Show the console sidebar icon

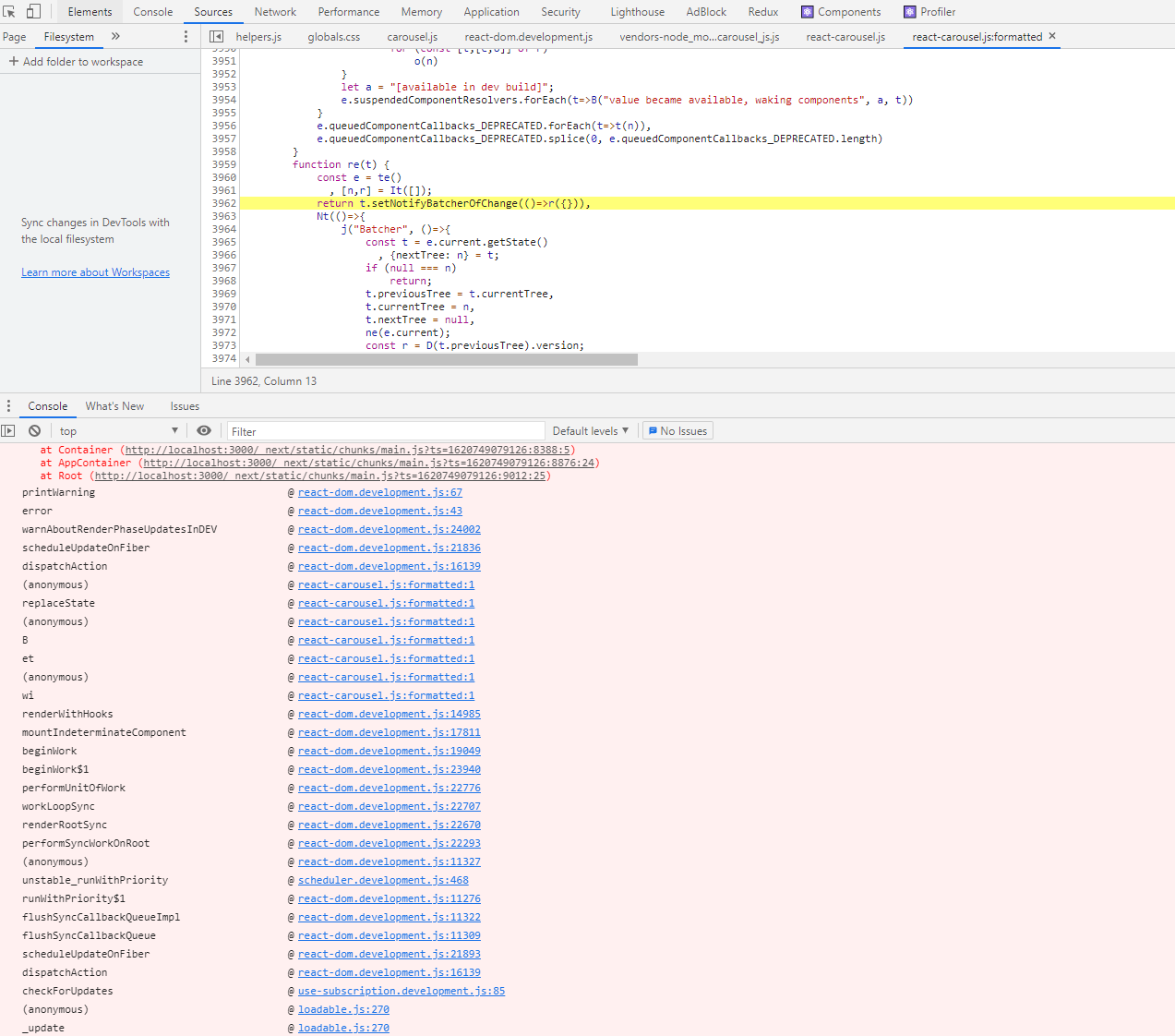[8, 431]
